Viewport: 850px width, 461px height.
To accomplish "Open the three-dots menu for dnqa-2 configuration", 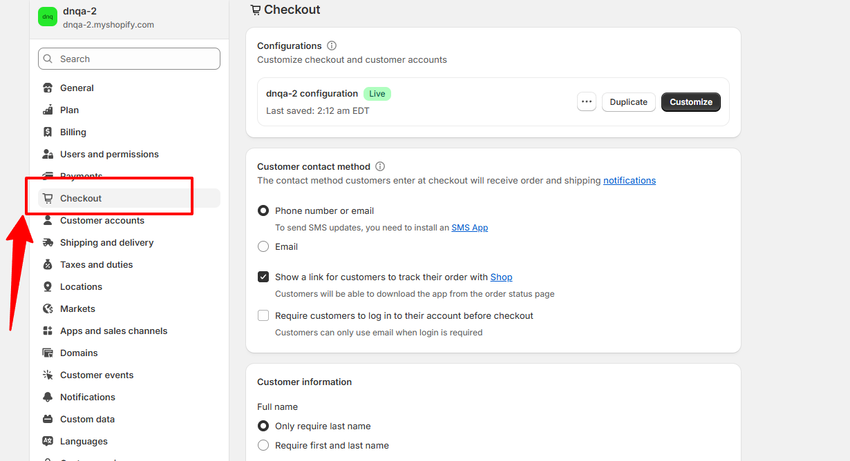I will (x=587, y=102).
